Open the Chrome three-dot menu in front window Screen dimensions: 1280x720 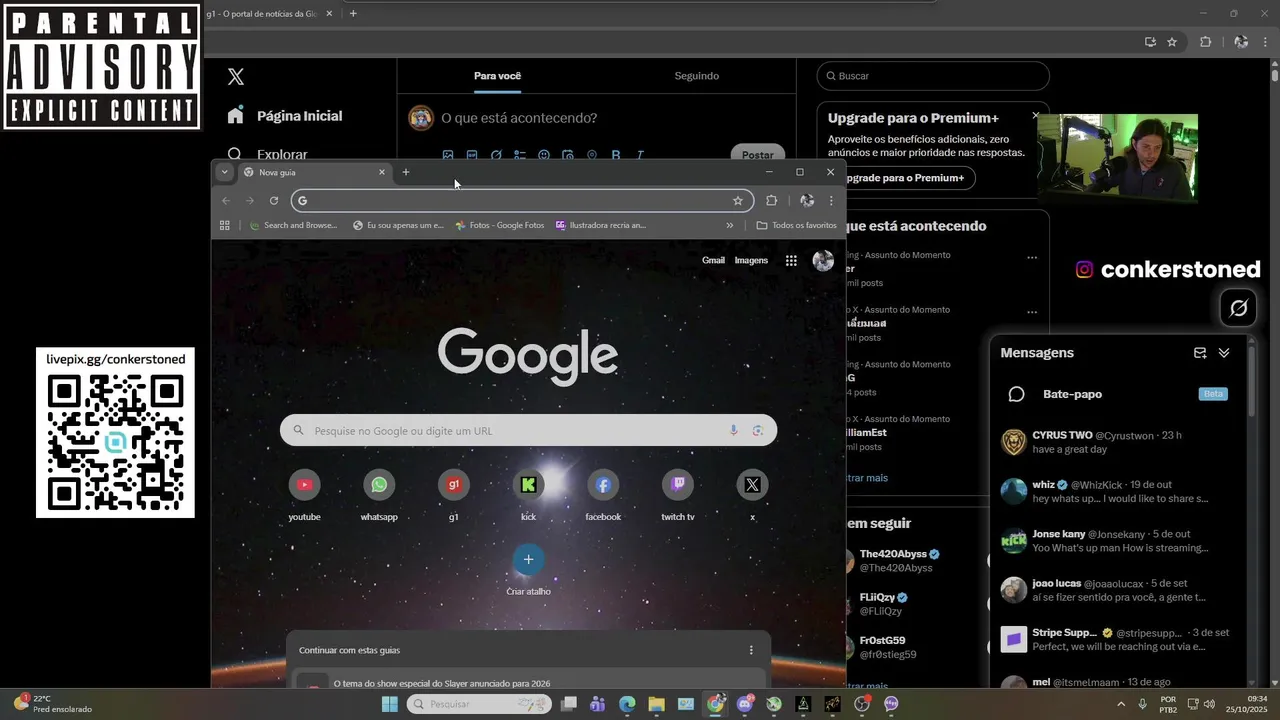830,200
